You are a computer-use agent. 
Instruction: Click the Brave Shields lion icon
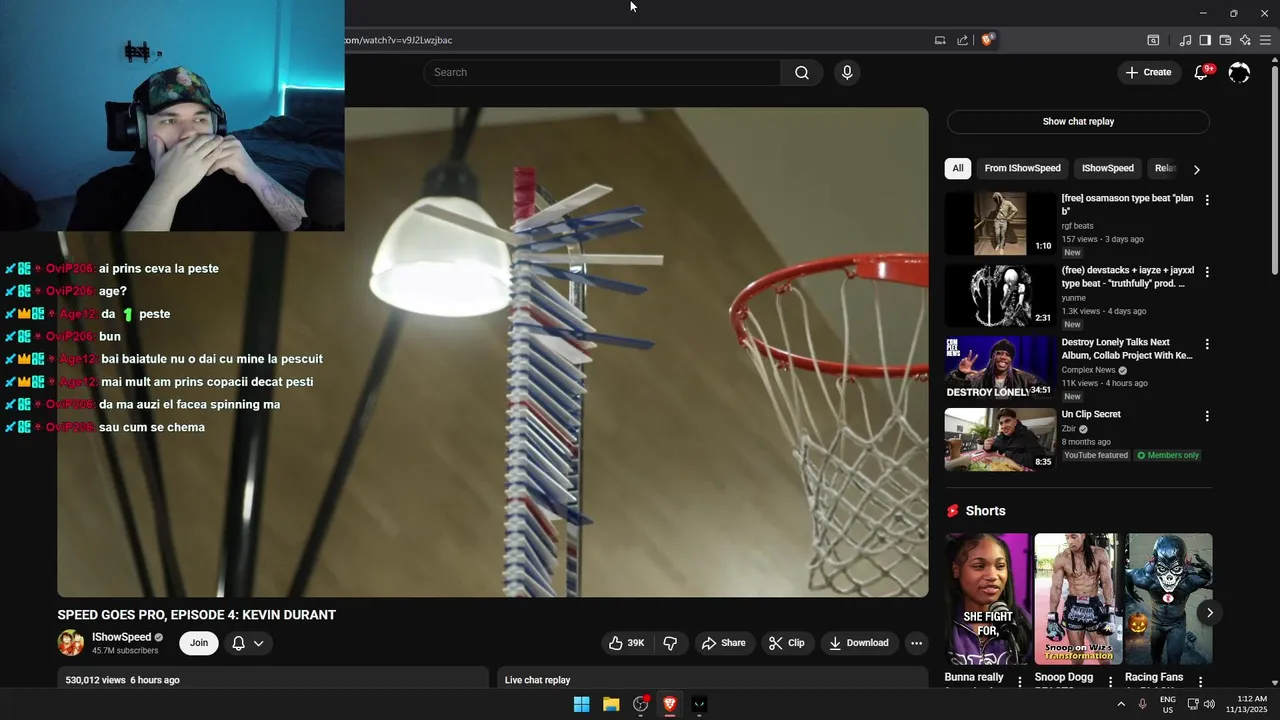click(987, 40)
